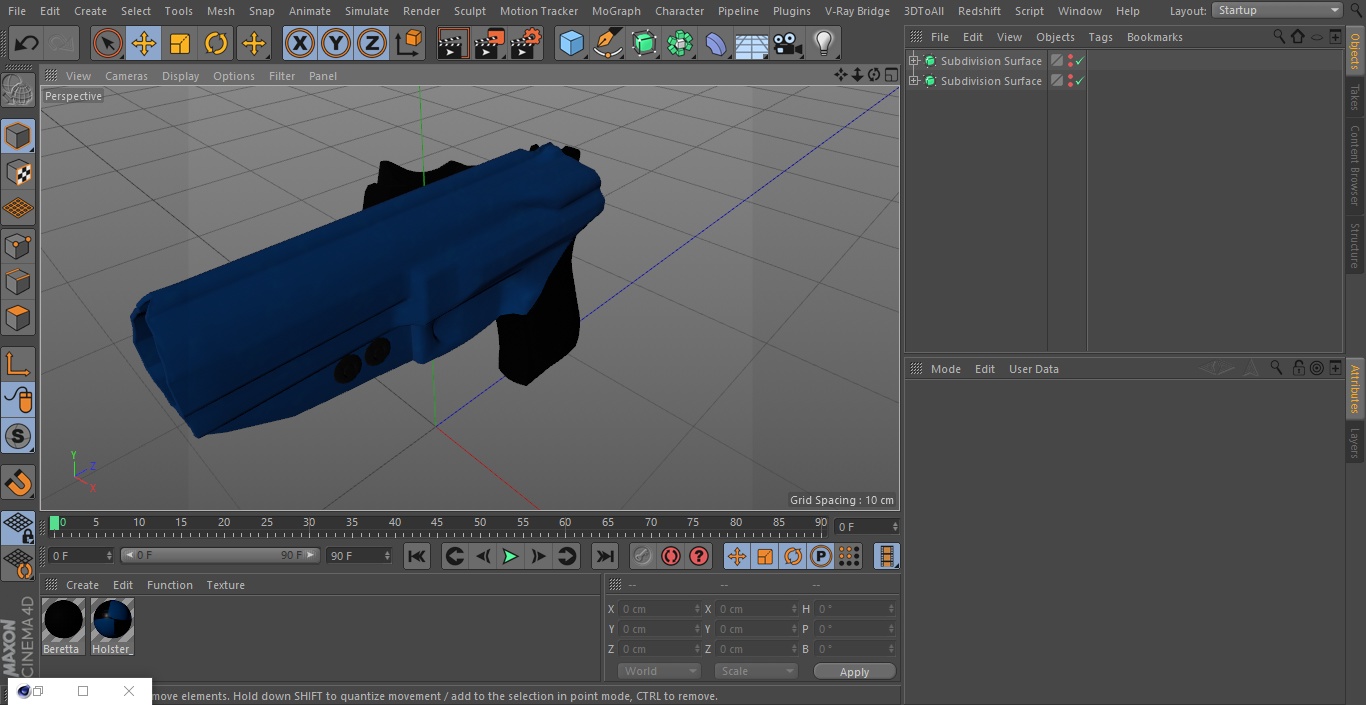This screenshot has height=705, width=1366.
Task: Activate the Move tool
Action: point(143,43)
